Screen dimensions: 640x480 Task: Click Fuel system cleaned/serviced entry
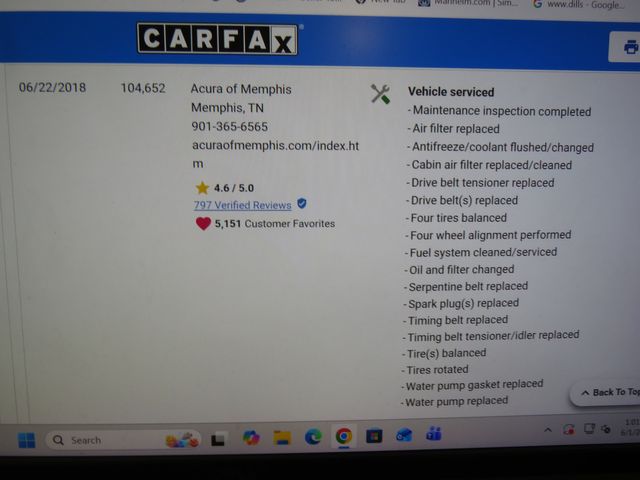(481, 252)
